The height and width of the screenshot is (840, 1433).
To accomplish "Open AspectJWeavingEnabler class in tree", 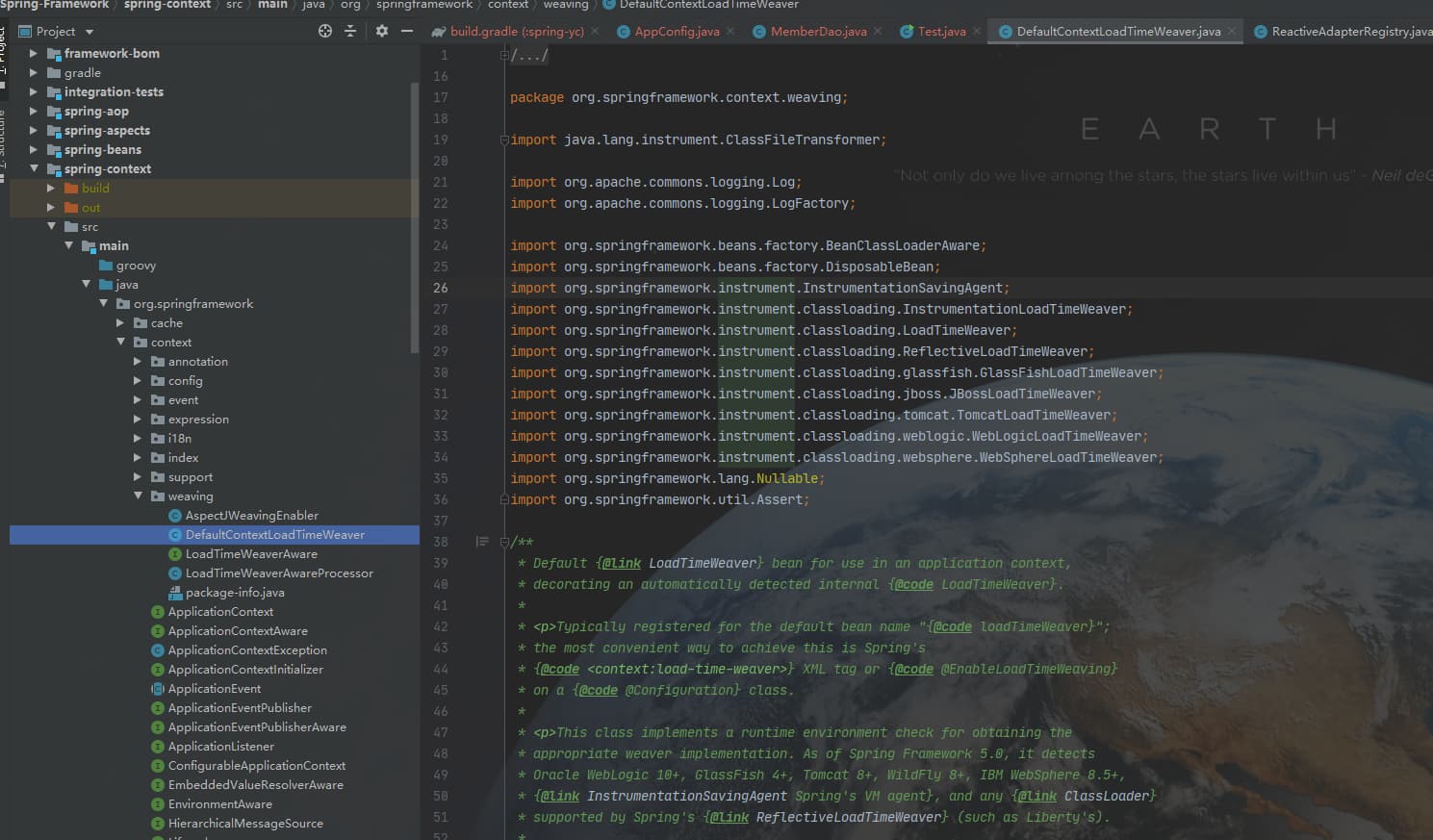I will click(251, 516).
